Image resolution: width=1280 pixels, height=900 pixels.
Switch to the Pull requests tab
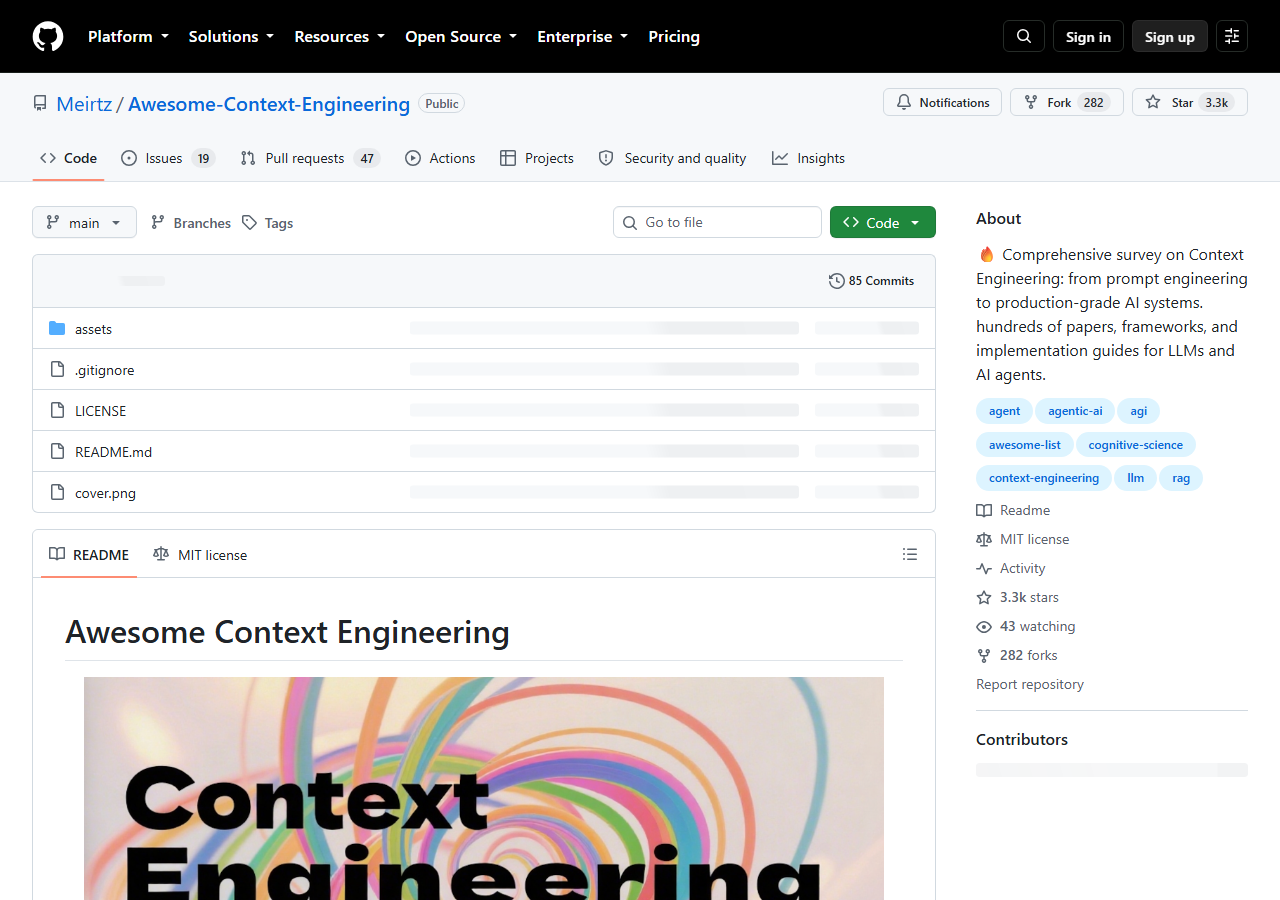[310, 158]
